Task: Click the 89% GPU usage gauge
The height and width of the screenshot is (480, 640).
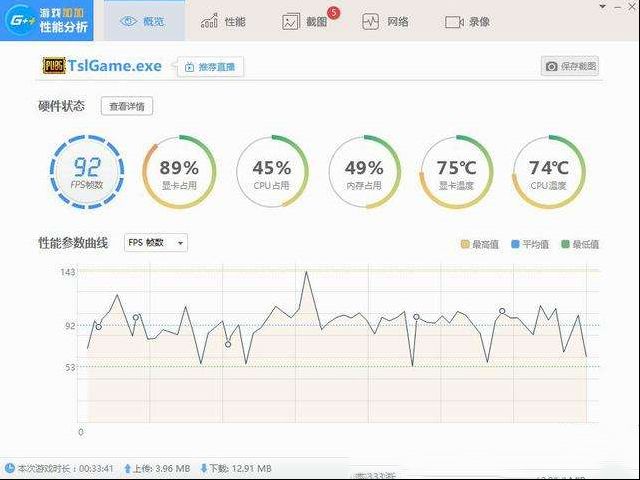Action: pos(179,172)
